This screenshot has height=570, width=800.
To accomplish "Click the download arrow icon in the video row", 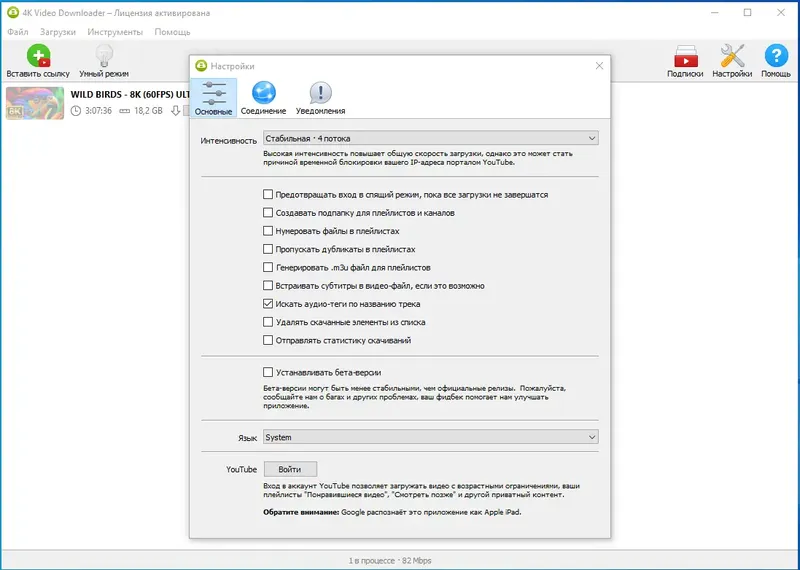I will 176,111.
